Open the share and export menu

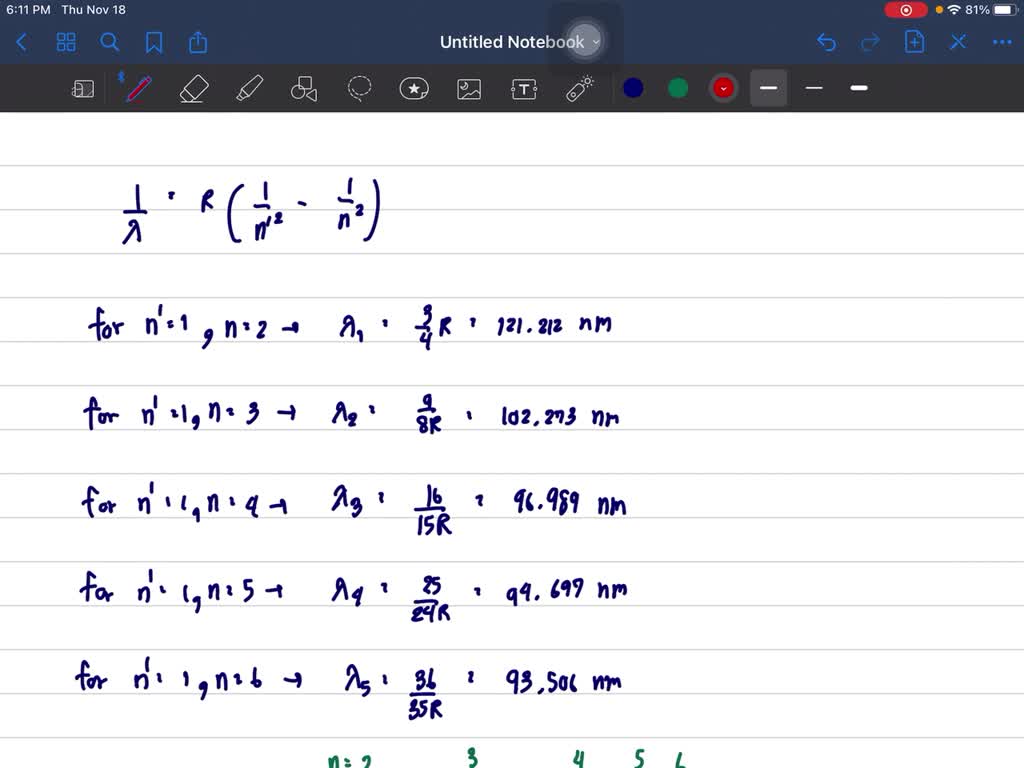point(198,42)
